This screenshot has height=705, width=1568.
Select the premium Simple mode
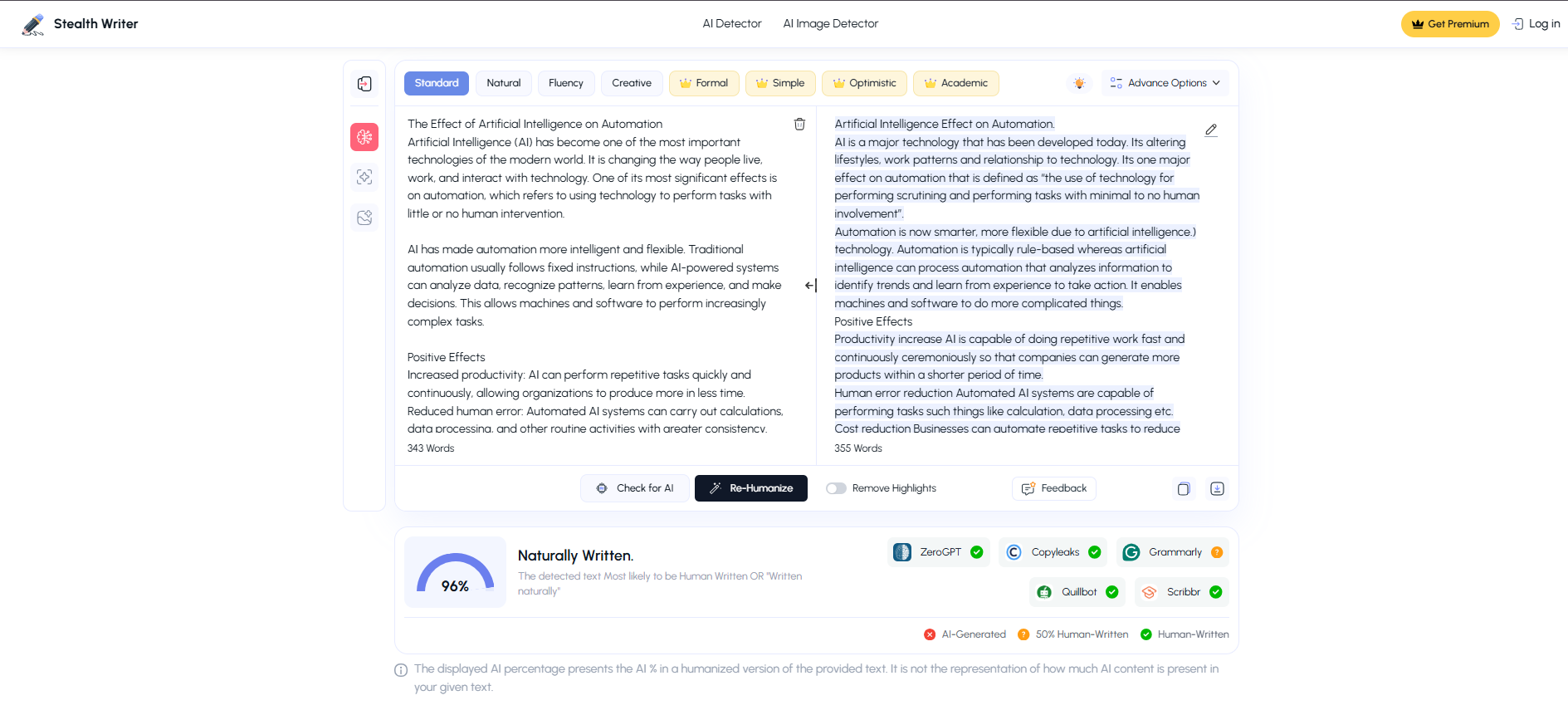click(780, 83)
